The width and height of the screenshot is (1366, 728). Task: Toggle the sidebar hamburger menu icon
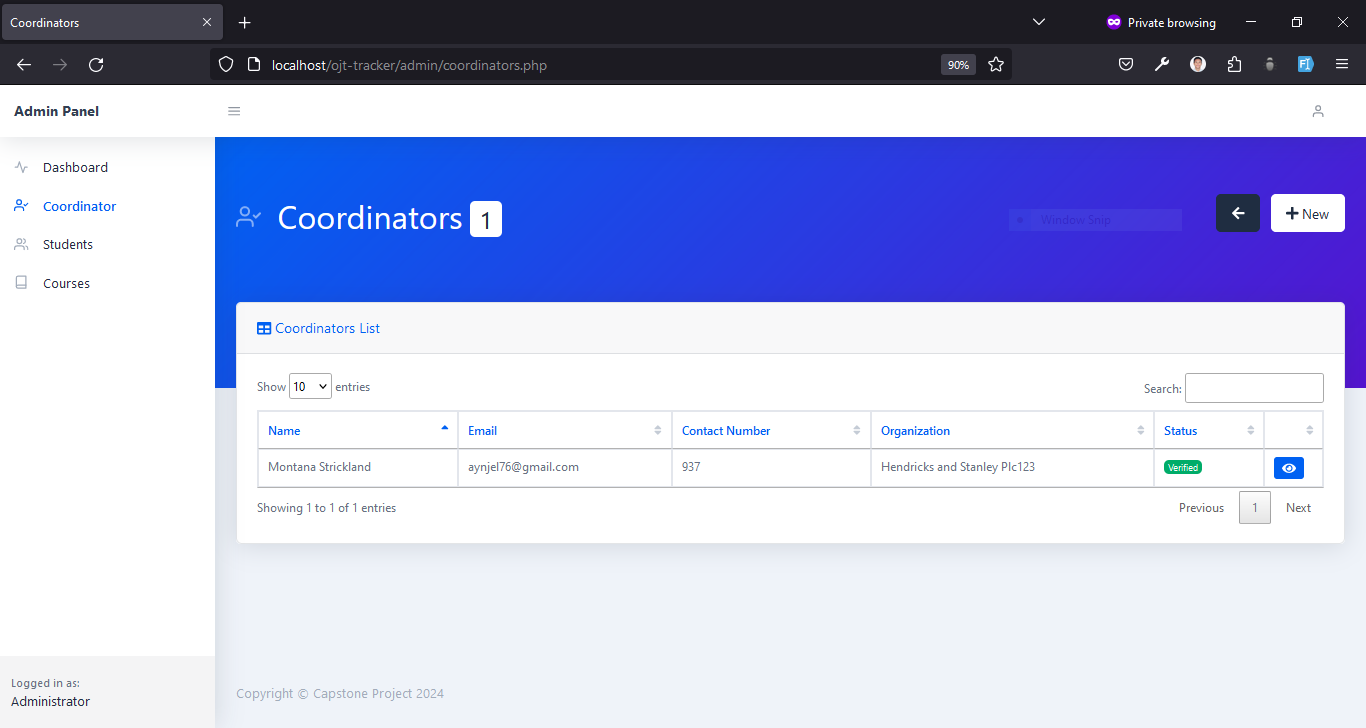tap(234, 111)
